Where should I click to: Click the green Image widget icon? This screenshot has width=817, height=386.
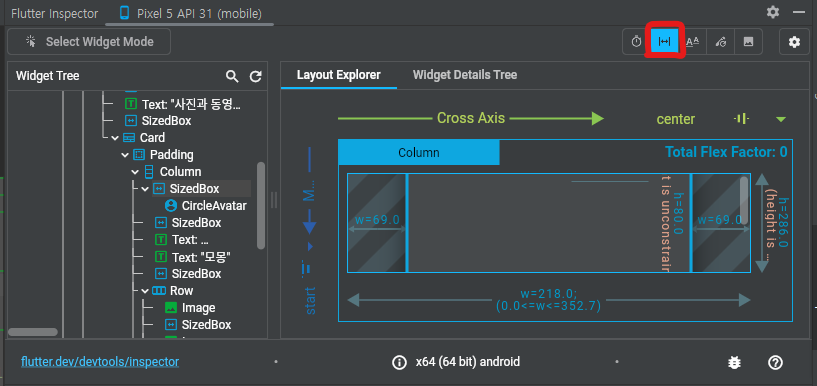coord(170,308)
